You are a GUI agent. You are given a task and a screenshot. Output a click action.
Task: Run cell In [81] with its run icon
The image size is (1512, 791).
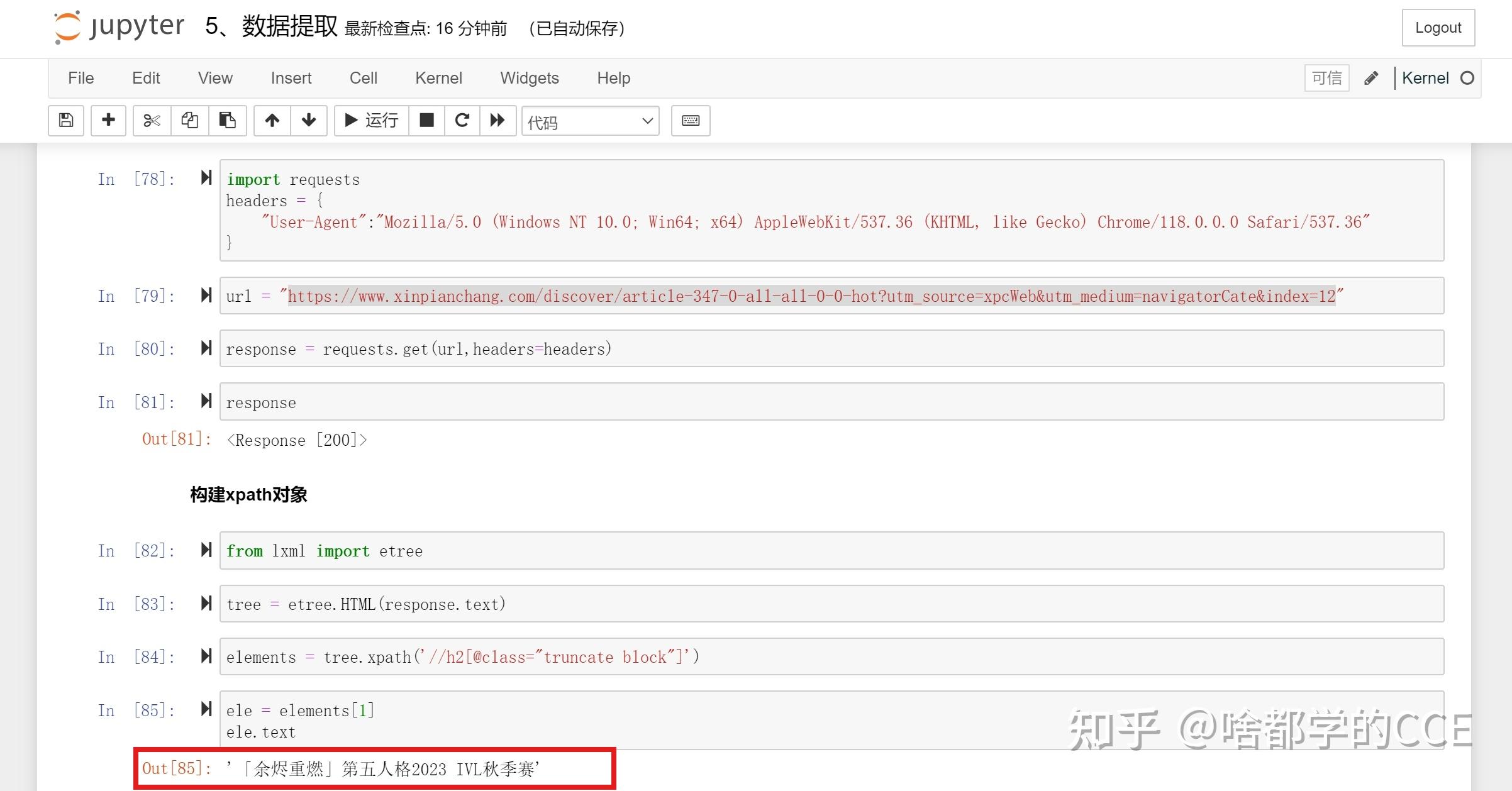coord(206,401)
